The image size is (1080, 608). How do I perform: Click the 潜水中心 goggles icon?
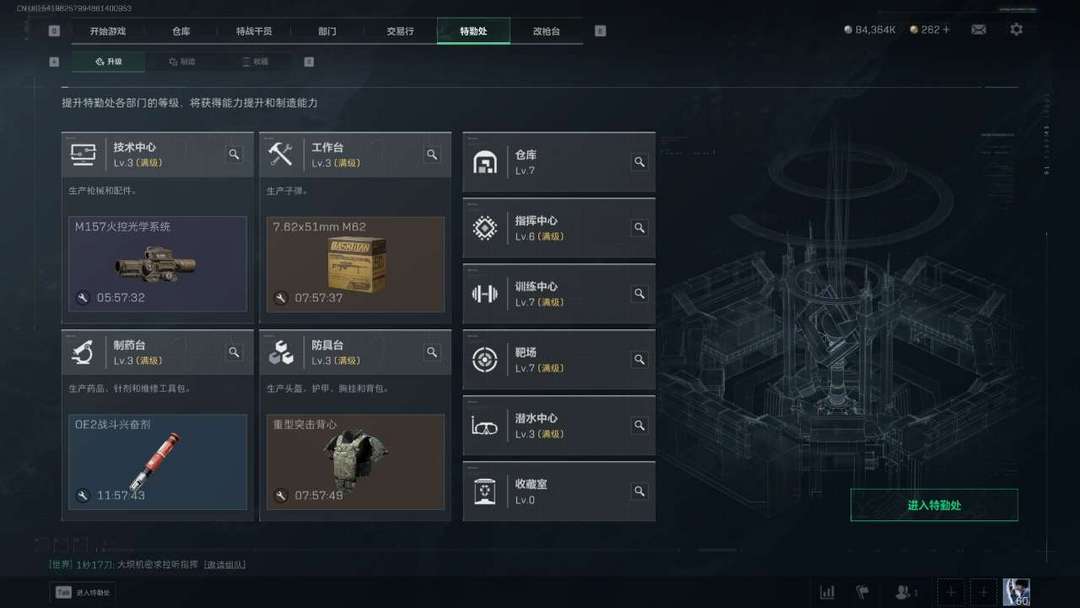(x=485, y=426)
